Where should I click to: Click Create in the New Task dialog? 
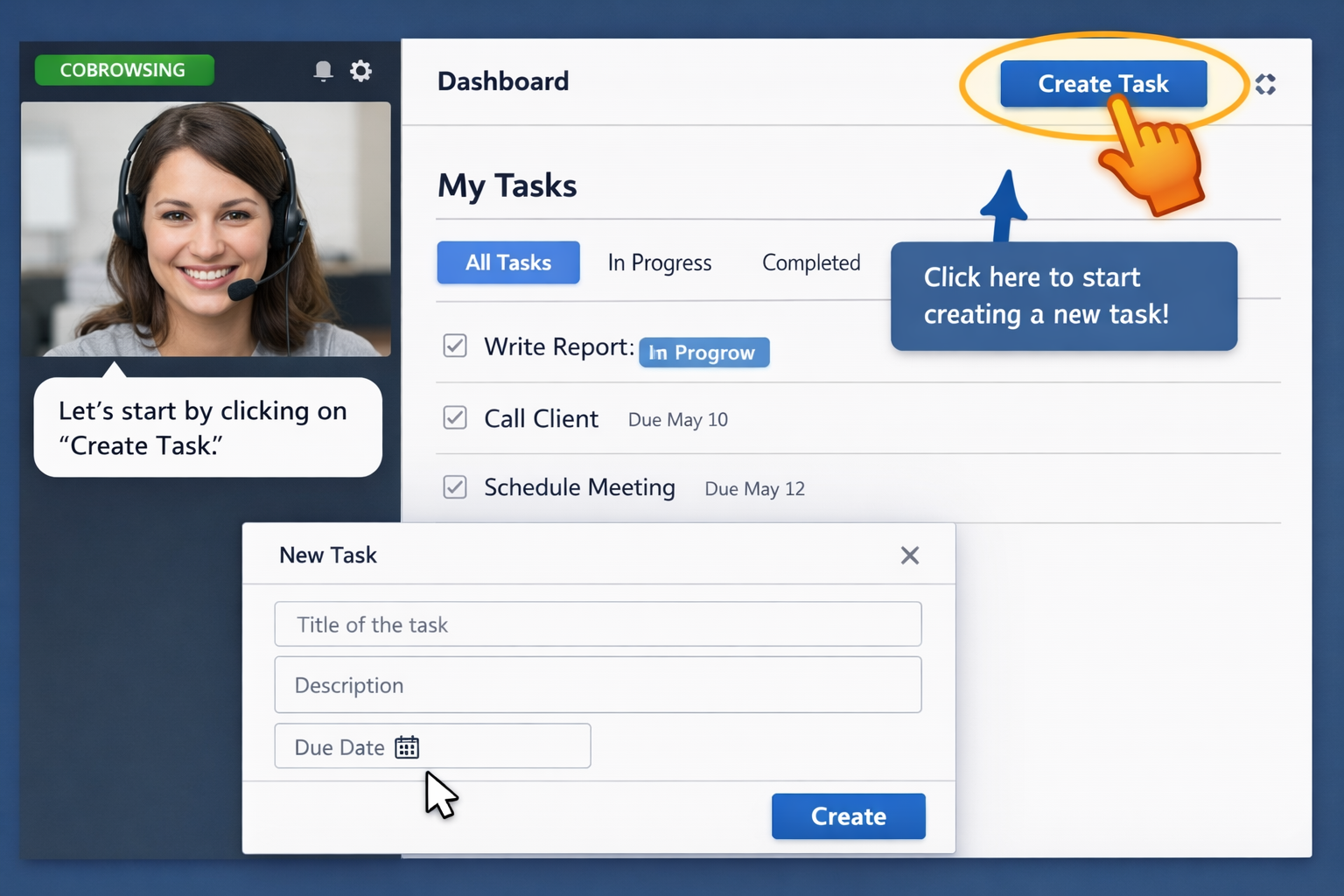848,816
